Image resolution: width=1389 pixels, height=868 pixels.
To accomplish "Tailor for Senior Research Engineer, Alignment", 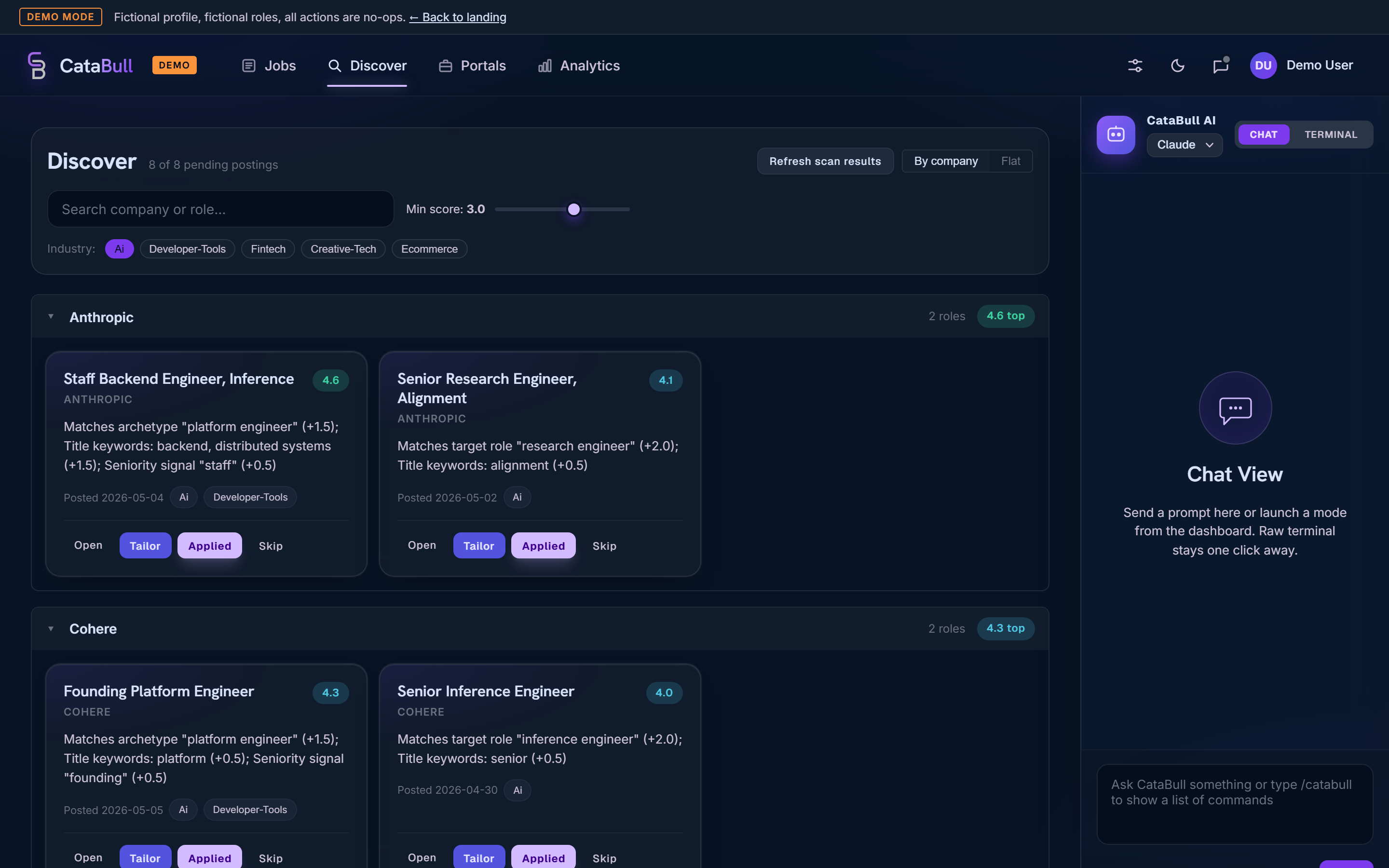I will click(479, 545).
